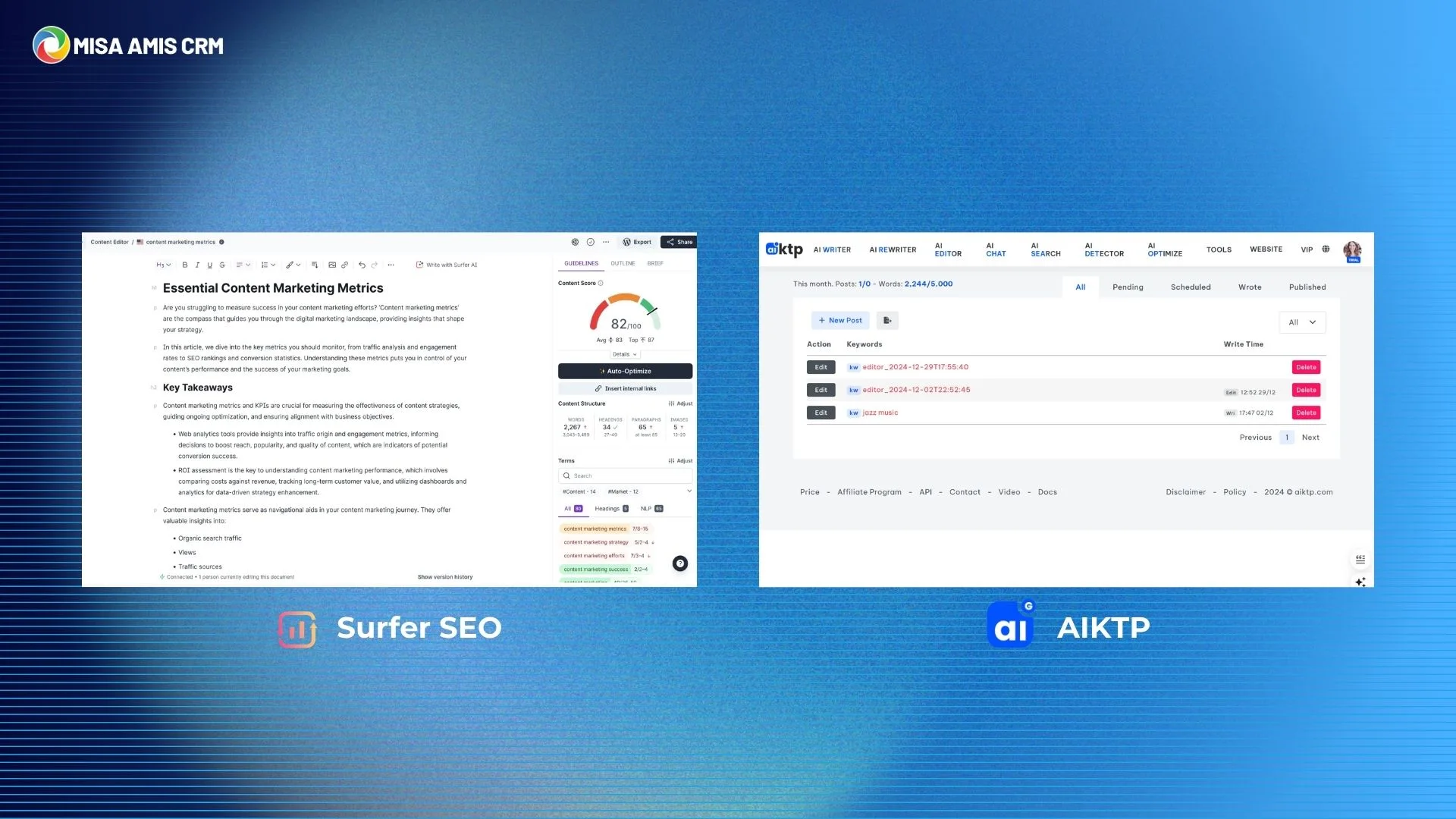Image resolution: width=1456 pixels, height=819 pixels.
Task: Open the All filter dropdown in aiktp
Action: click(1302, 322)
